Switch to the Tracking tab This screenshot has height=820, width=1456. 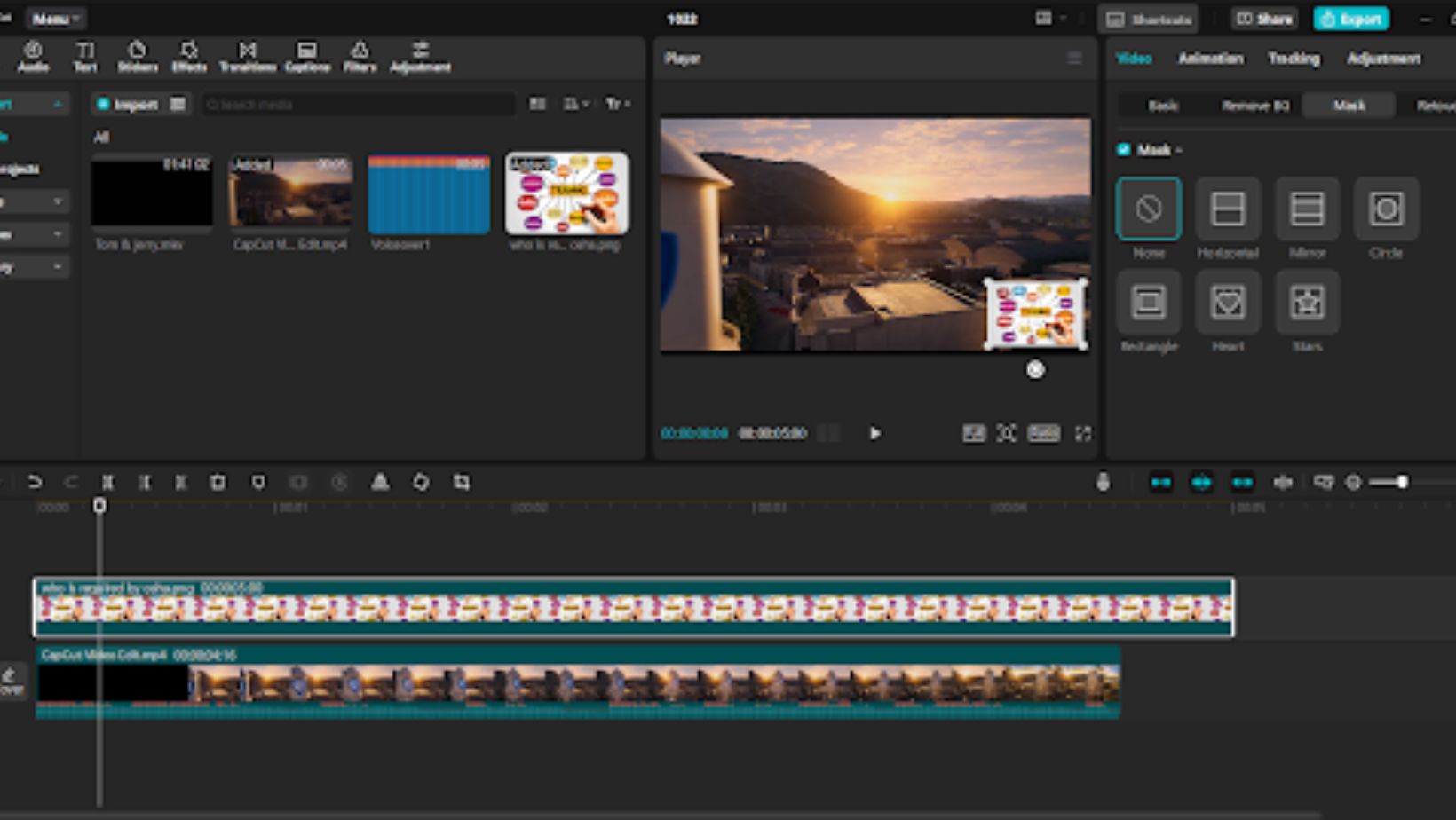pyautogui.click(x=1294, y=59)
